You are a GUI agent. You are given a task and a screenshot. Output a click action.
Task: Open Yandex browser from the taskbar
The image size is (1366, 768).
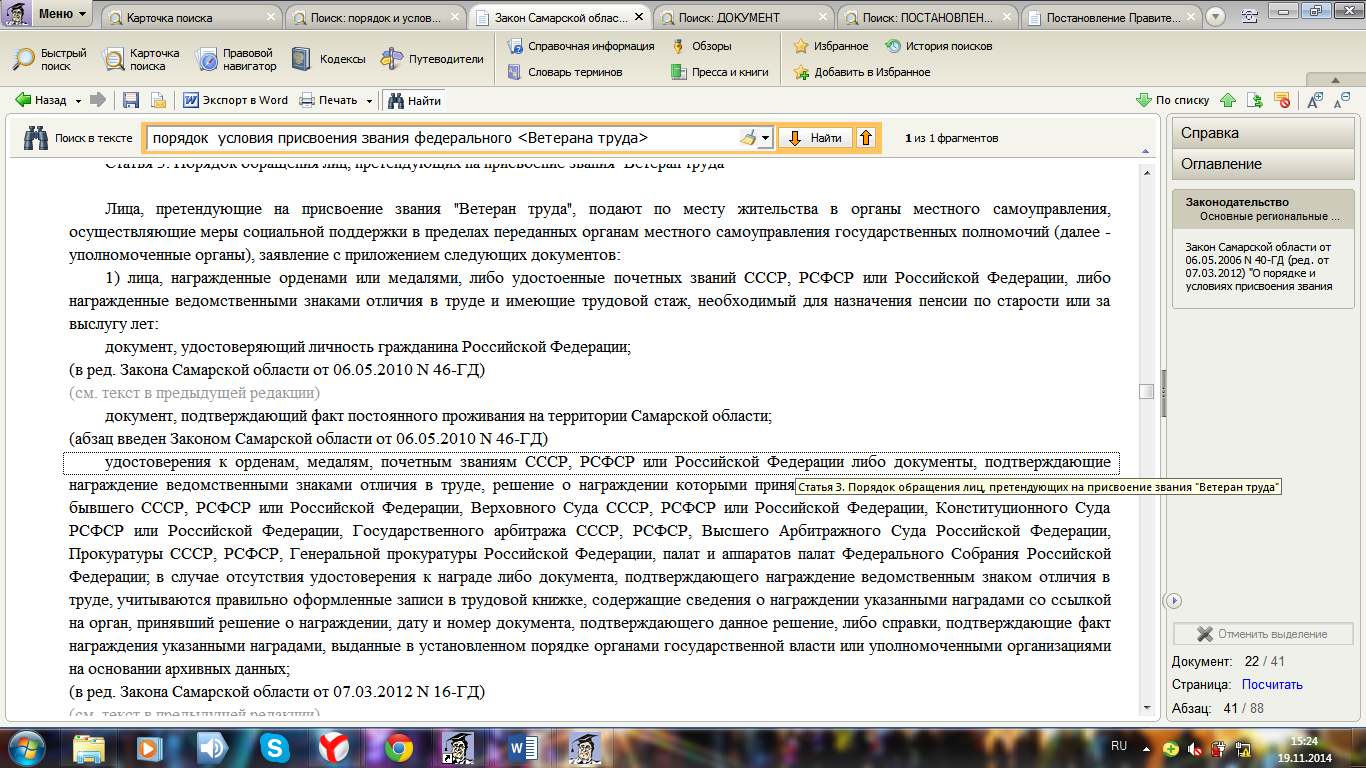pos(335,748)
